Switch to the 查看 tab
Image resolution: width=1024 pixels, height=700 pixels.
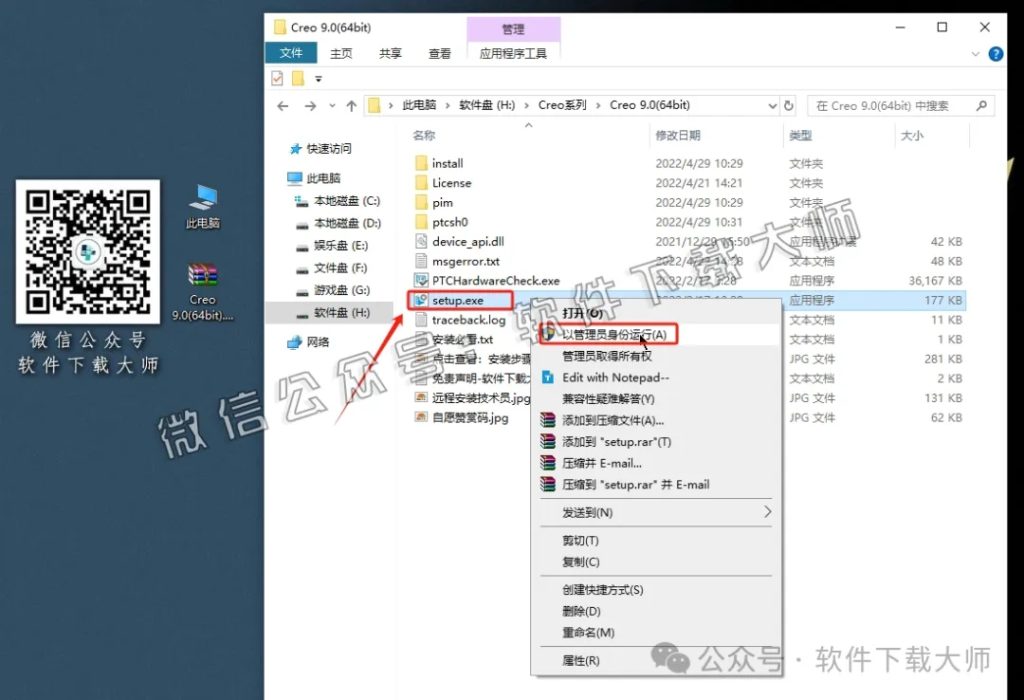[x=440, y=54]
